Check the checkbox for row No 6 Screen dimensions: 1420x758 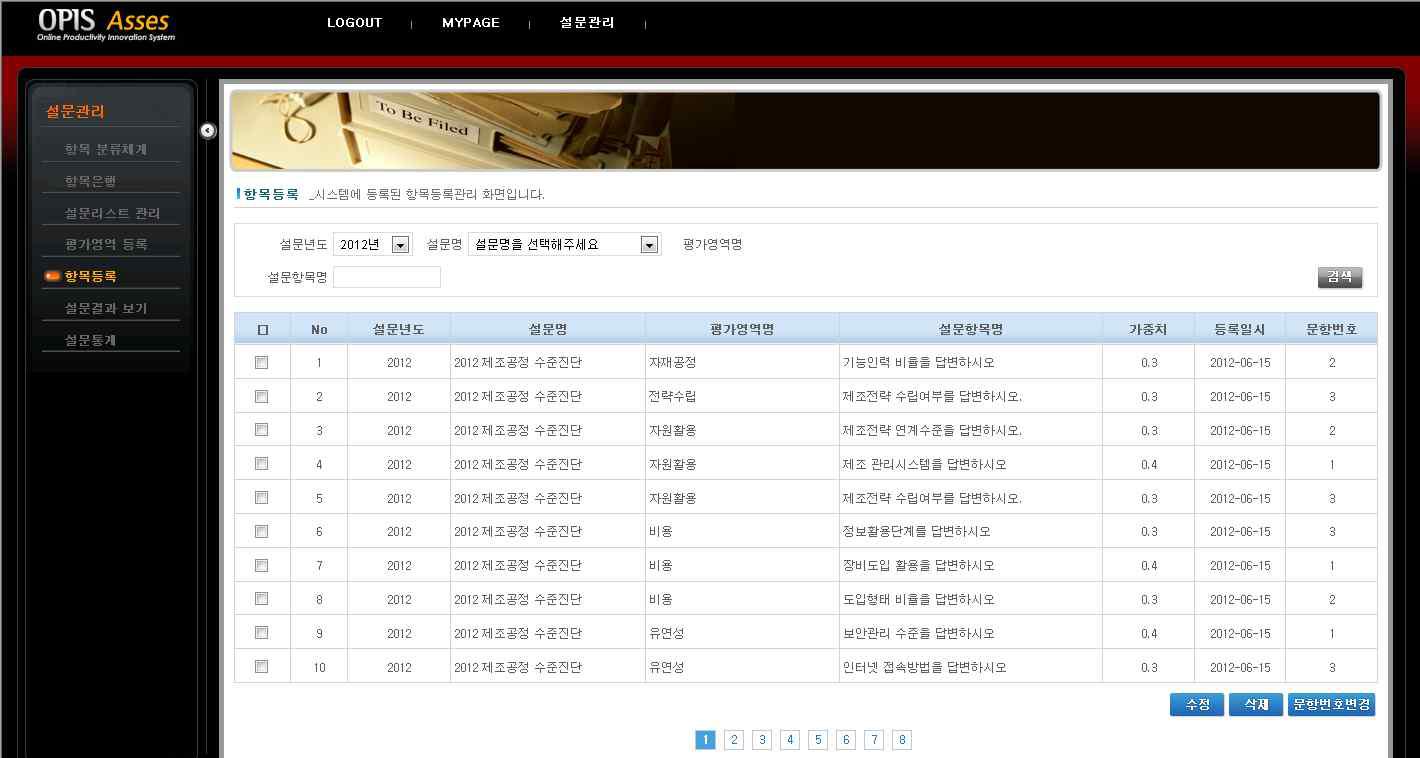pos(262,531)
